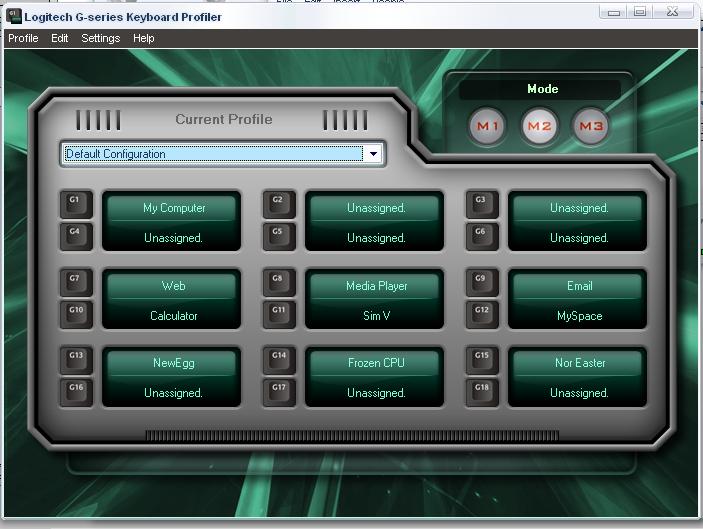
Task: Close the Keyboard Profiler window
Action: coord(673,12)
